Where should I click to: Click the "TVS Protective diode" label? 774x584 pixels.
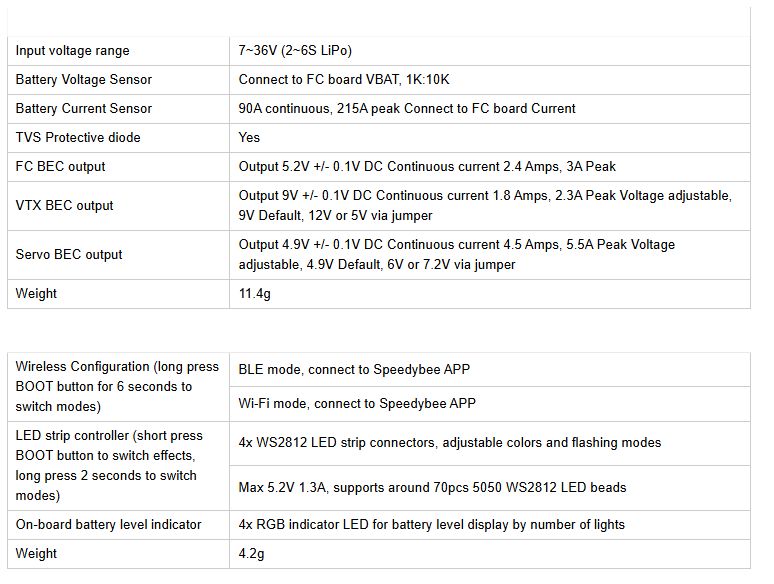[x=78, y=138]
